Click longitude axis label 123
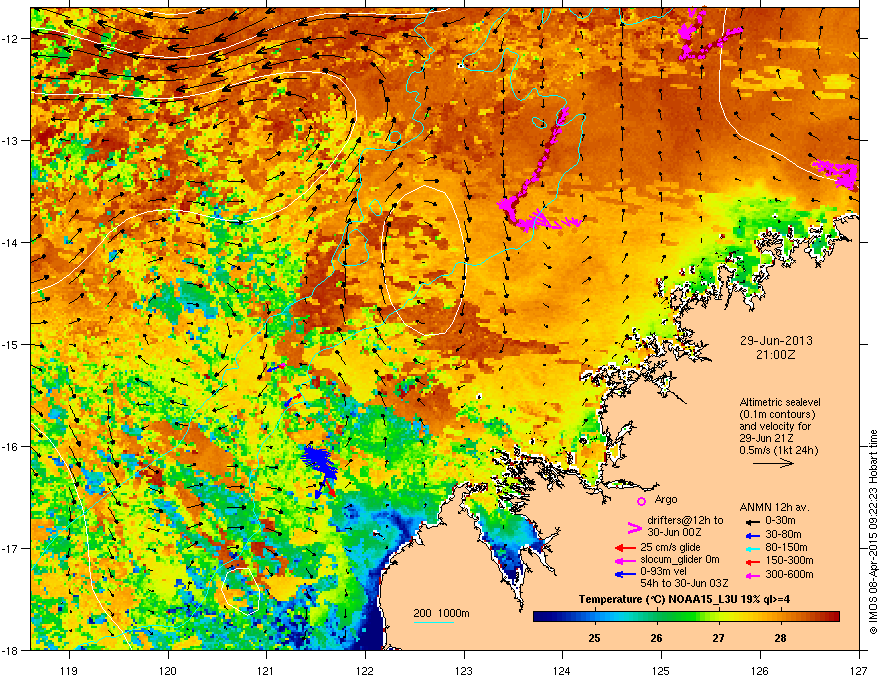Viewport: 880px width, 680px height. click(x=464, y=670)
